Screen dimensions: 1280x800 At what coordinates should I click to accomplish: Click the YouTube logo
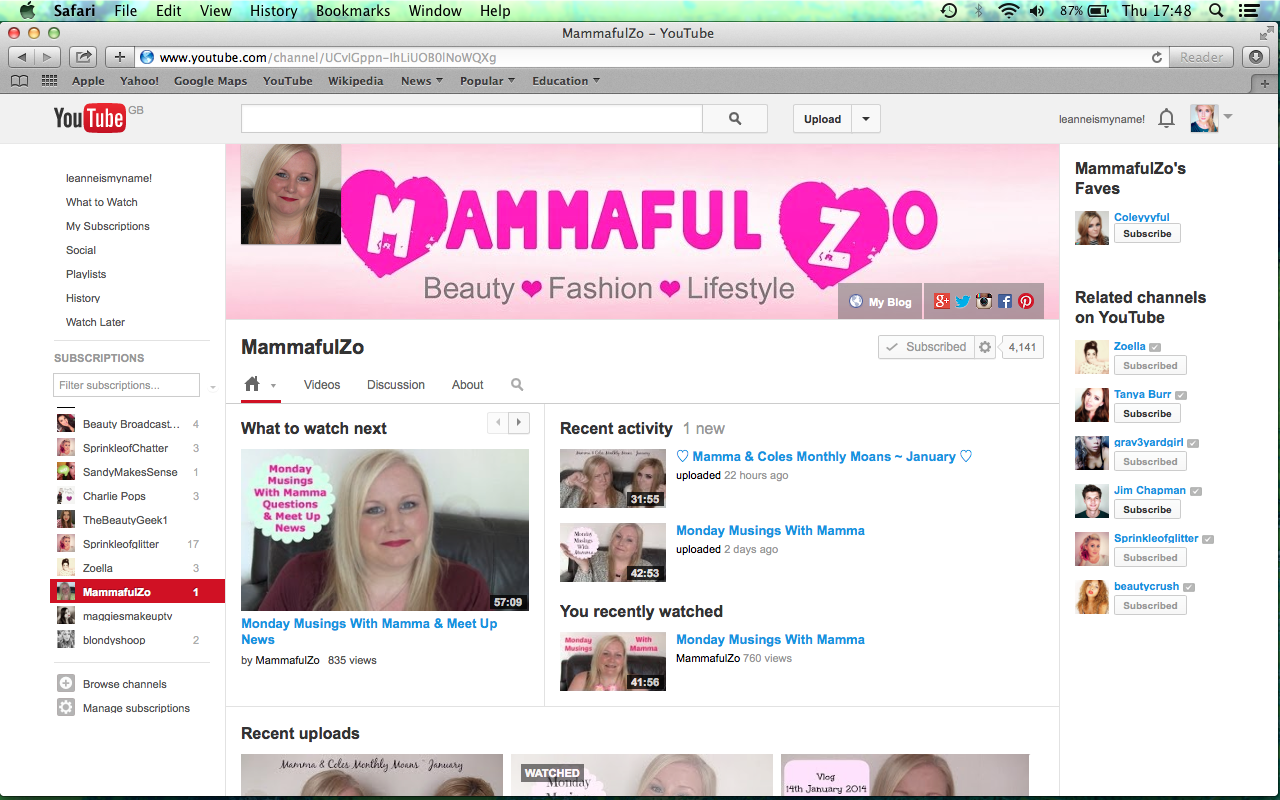click(89, 118)
